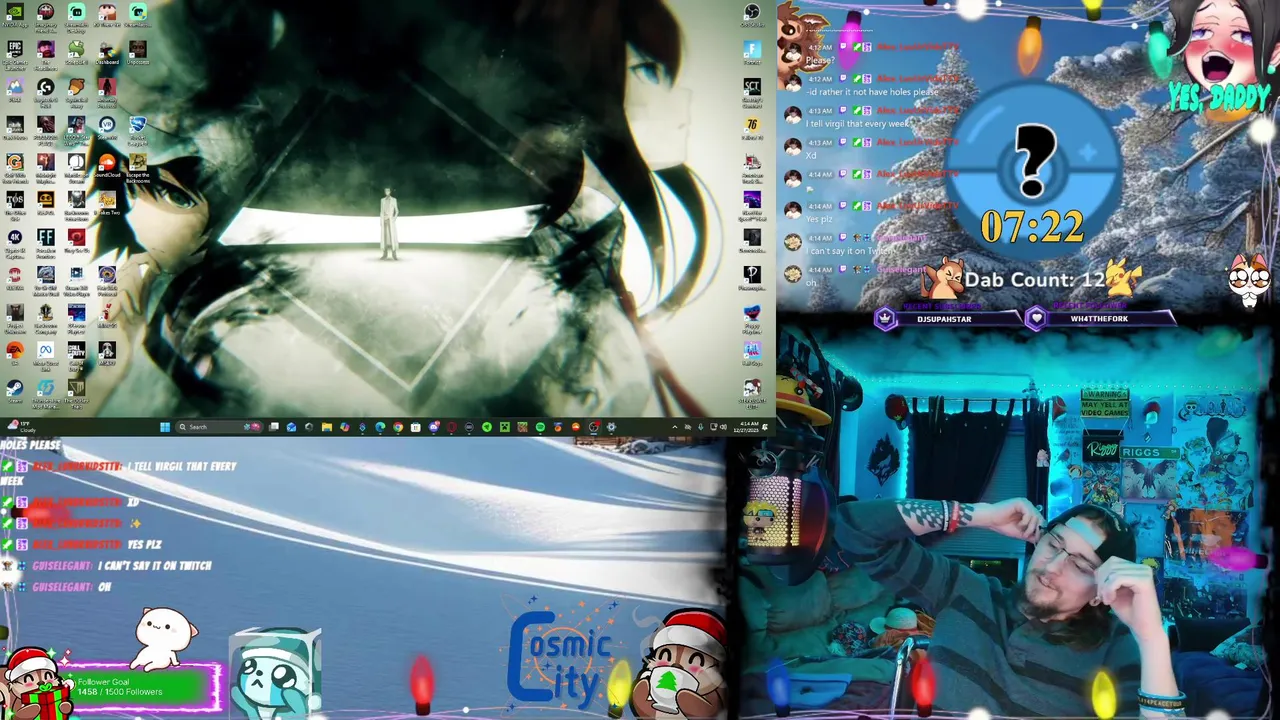Launch the Epic Games Launcher shortcut
The width and height of the screenshot is (1280, 720).
(x=15, y=53)
